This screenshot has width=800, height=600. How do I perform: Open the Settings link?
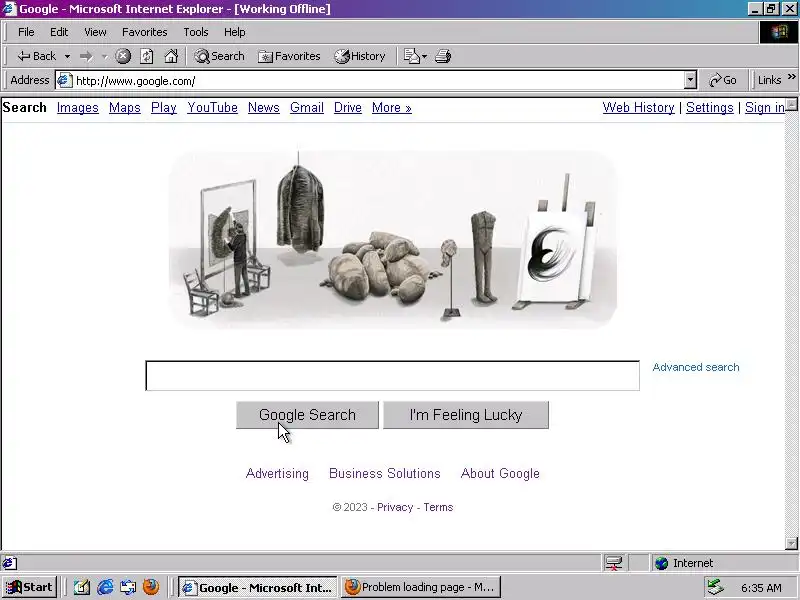[x=709, y=108]
